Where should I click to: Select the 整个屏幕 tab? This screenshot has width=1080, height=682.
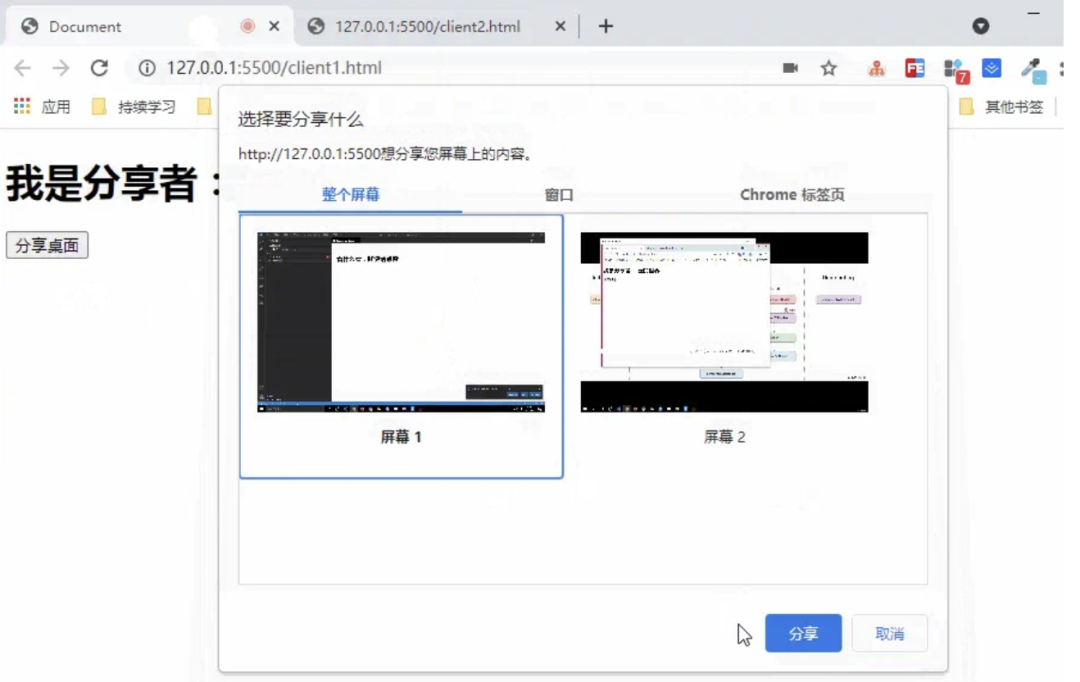pyautogui.click(x=351, y=195)
